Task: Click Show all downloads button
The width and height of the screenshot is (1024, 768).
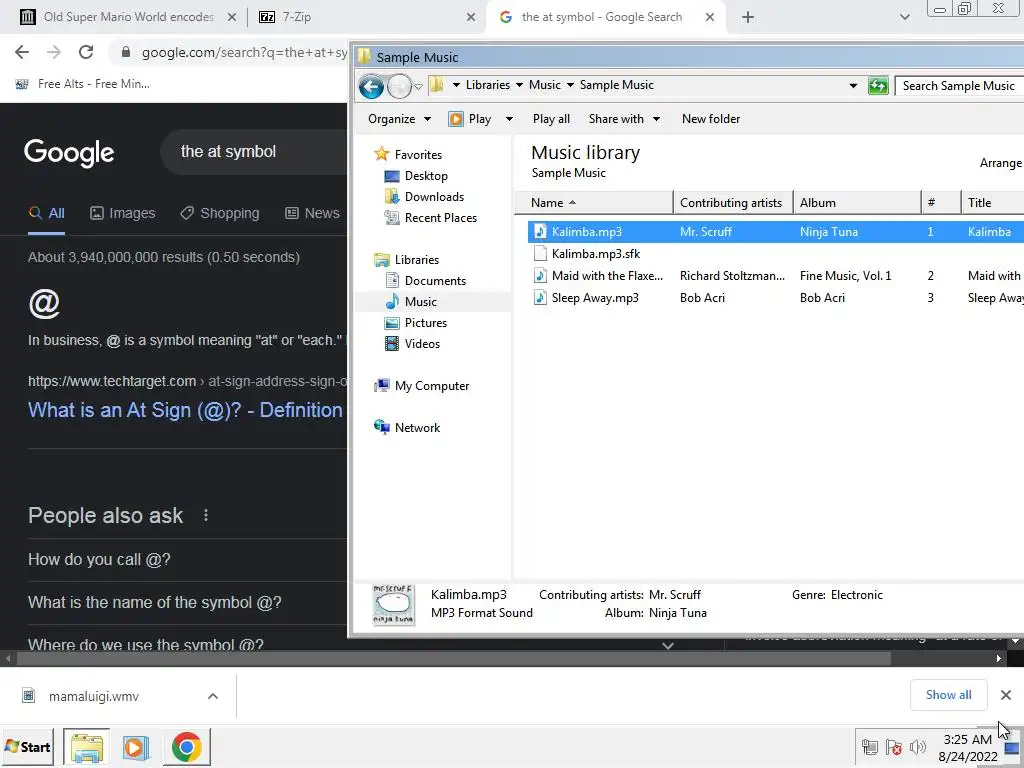Action: [948, 695]
